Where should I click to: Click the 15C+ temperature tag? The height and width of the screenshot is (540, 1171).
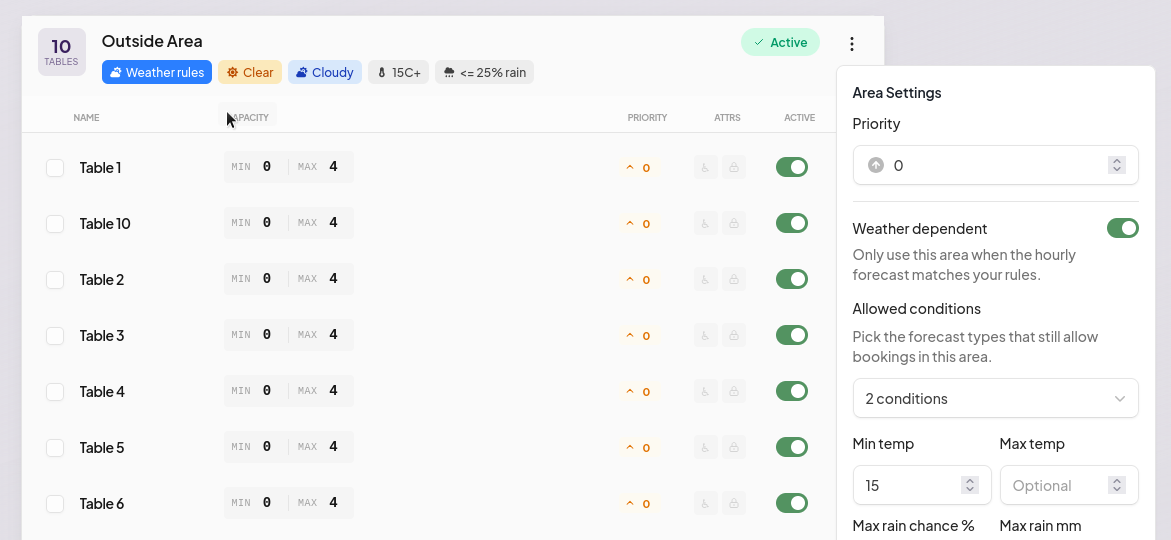pos(399,72)
